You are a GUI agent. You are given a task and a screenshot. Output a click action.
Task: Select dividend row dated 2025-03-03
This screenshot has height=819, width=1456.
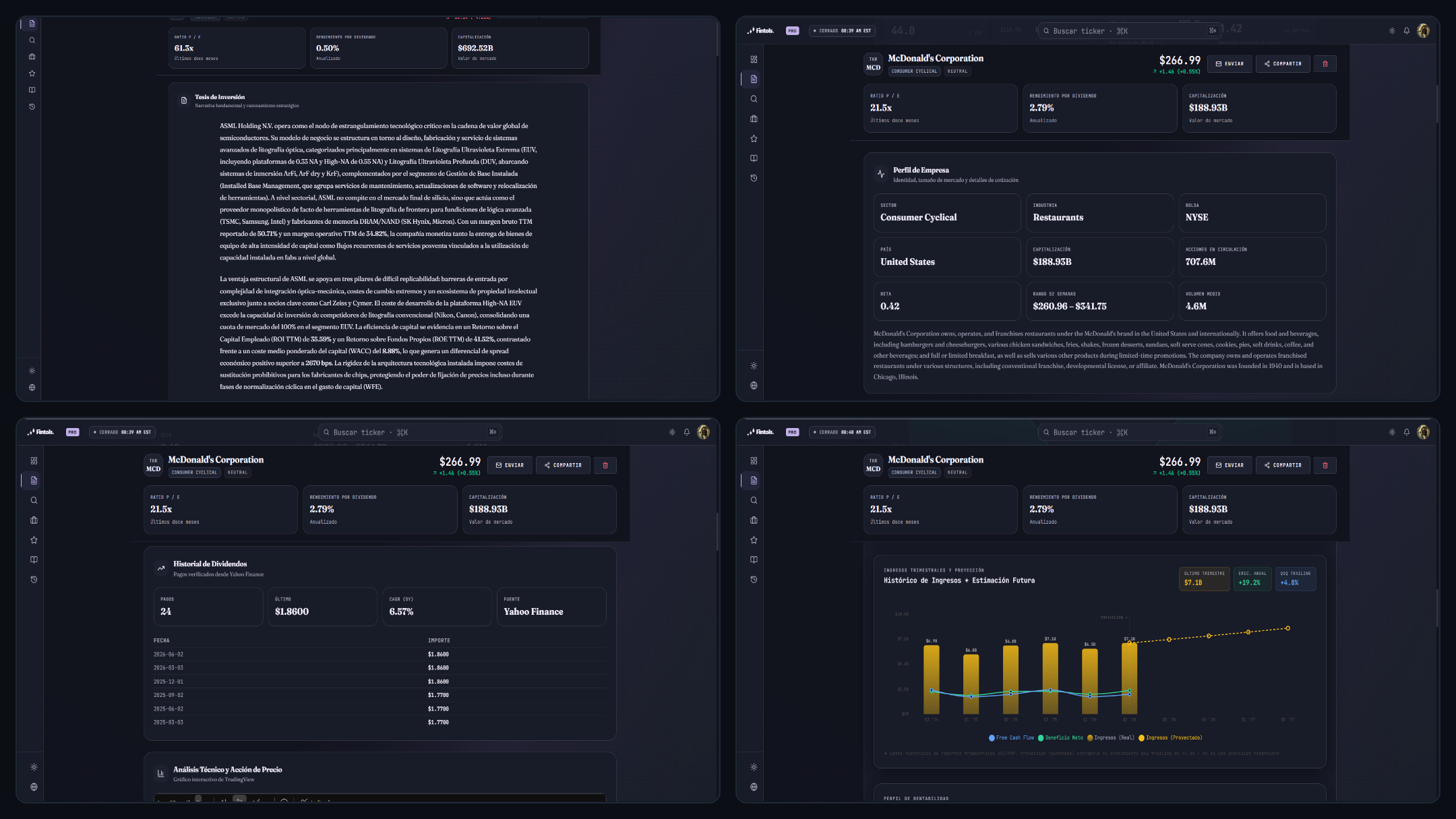380,723
